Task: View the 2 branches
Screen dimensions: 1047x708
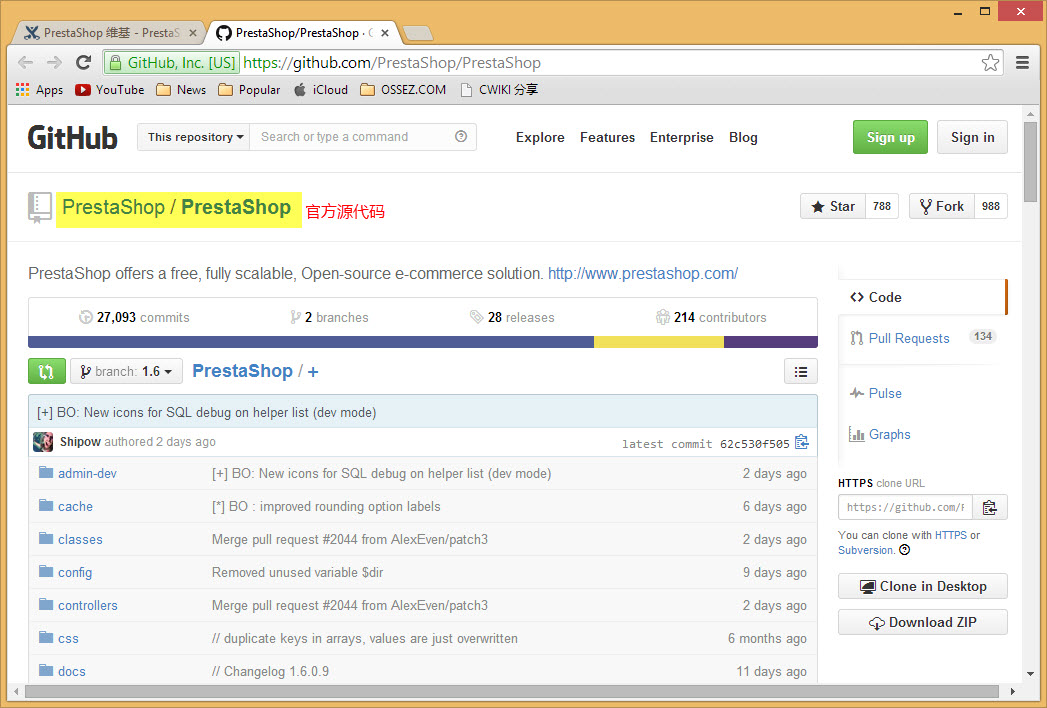Action: point(329,317)
